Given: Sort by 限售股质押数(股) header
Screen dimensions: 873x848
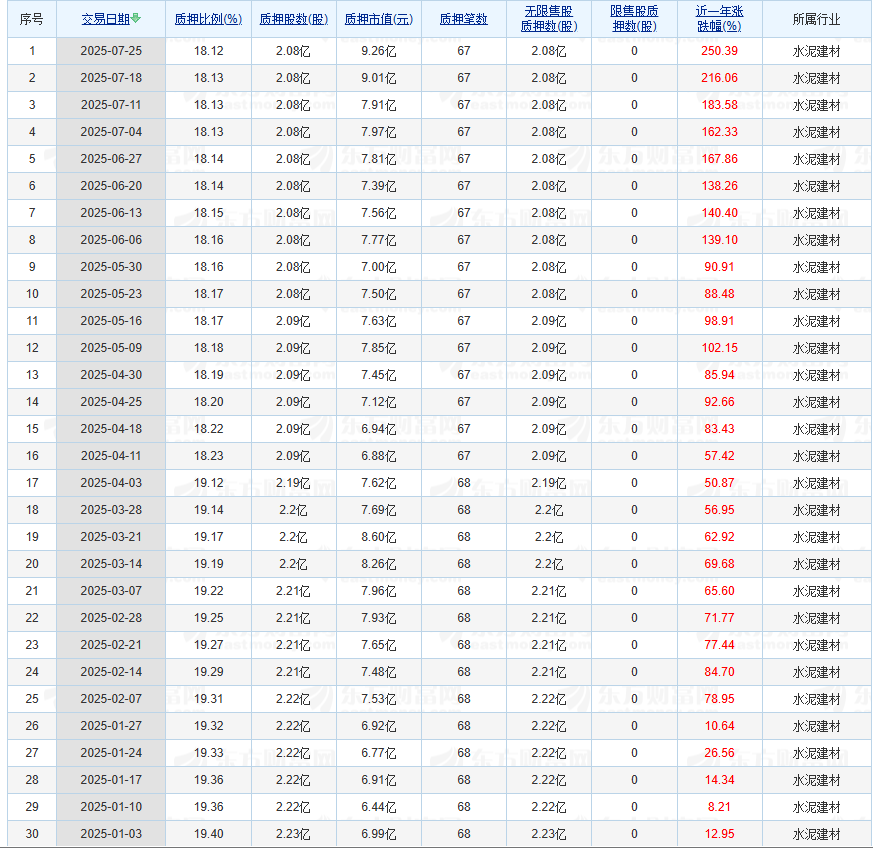Looking at the screenshot, I should pyautogui.click(x=634, y=19).
